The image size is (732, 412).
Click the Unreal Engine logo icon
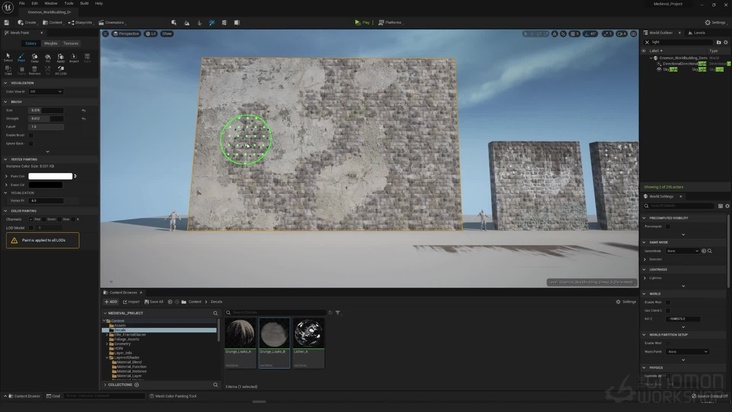pos(8,7)
